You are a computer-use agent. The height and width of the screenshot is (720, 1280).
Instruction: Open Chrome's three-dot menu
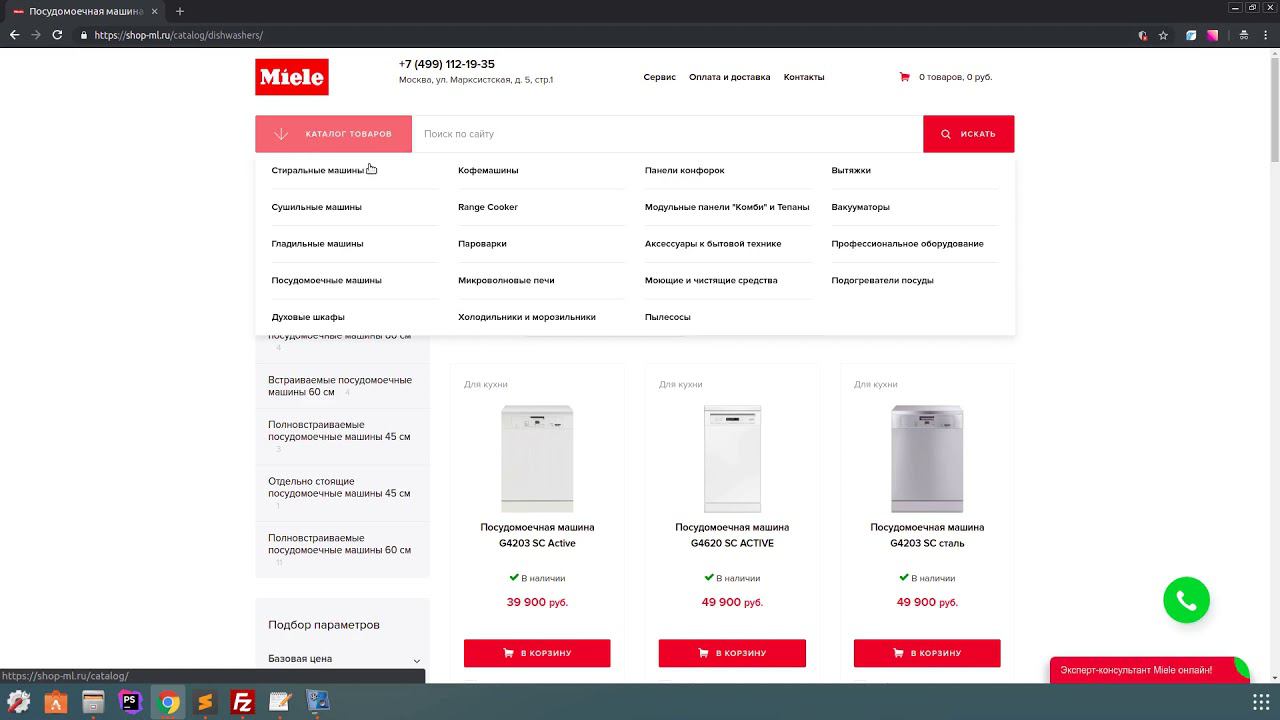[1266, 35]
